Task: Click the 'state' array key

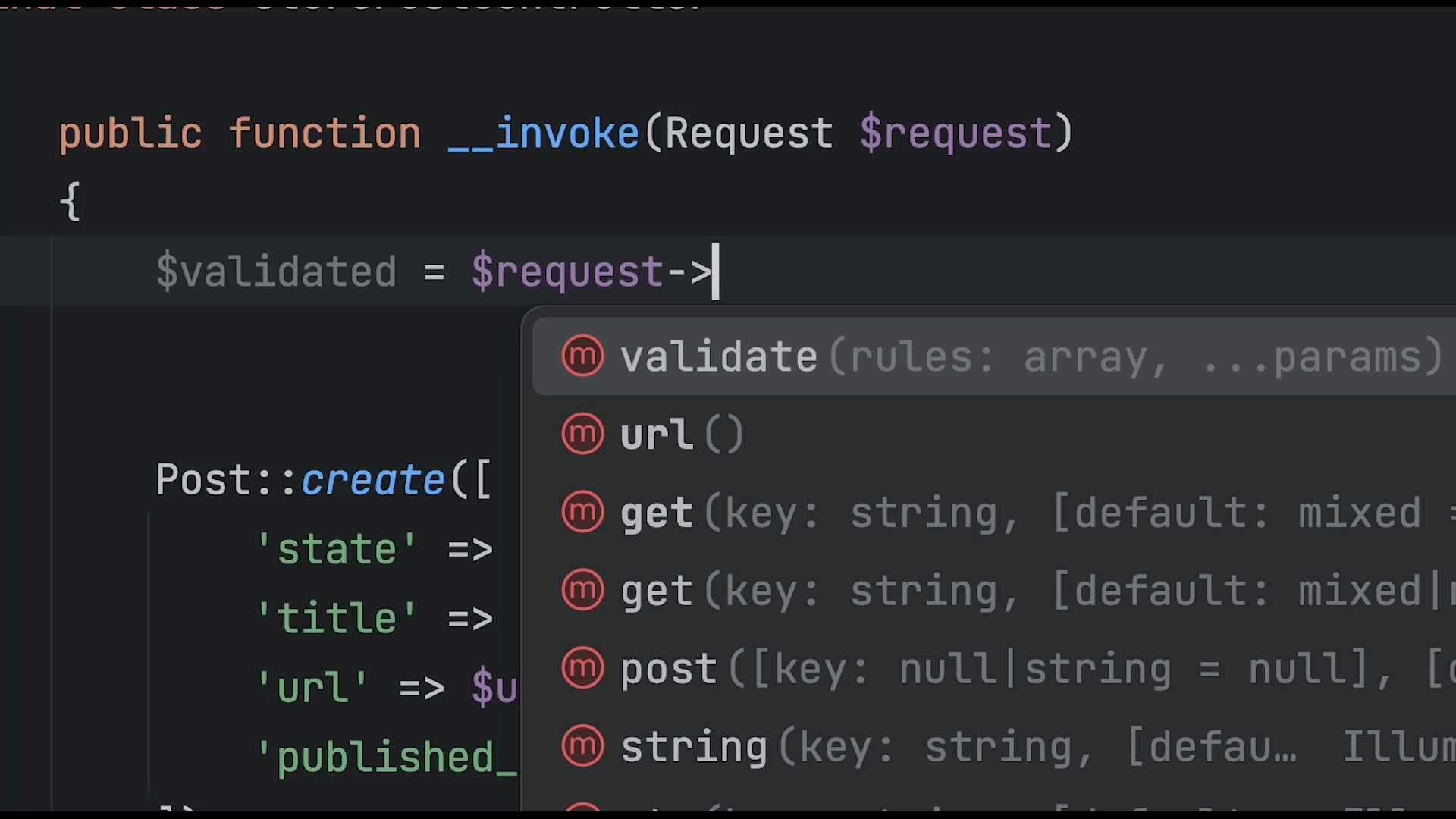Action: [336, 549]
